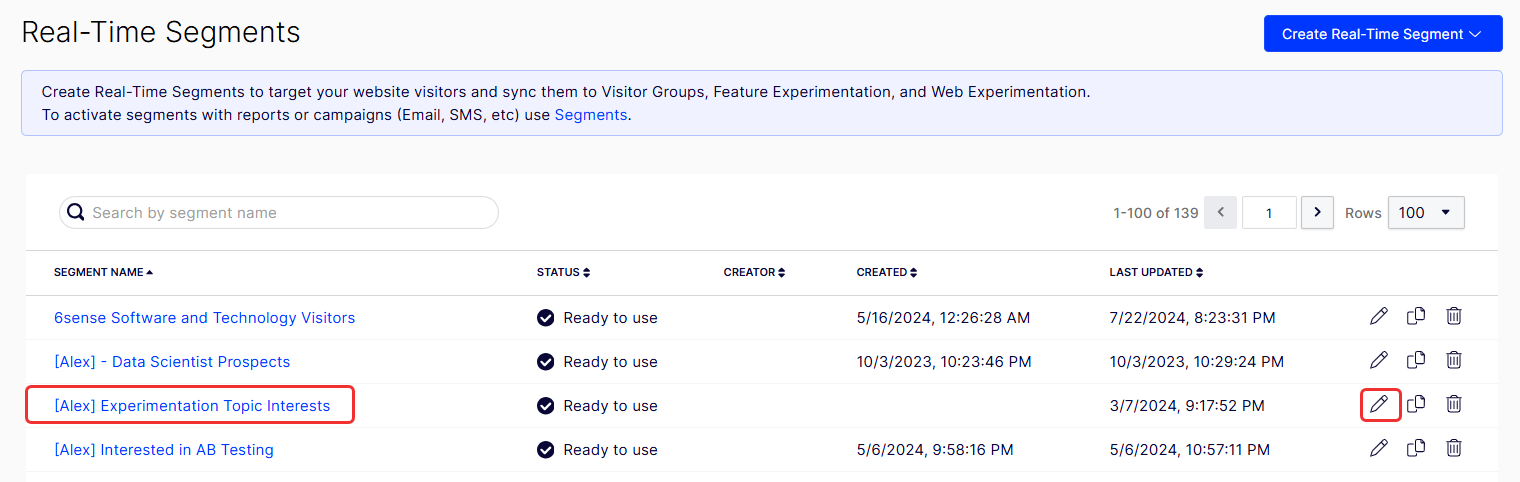1520x482 pixels.
Task: Sort segments by Status column
Action: 563,272
